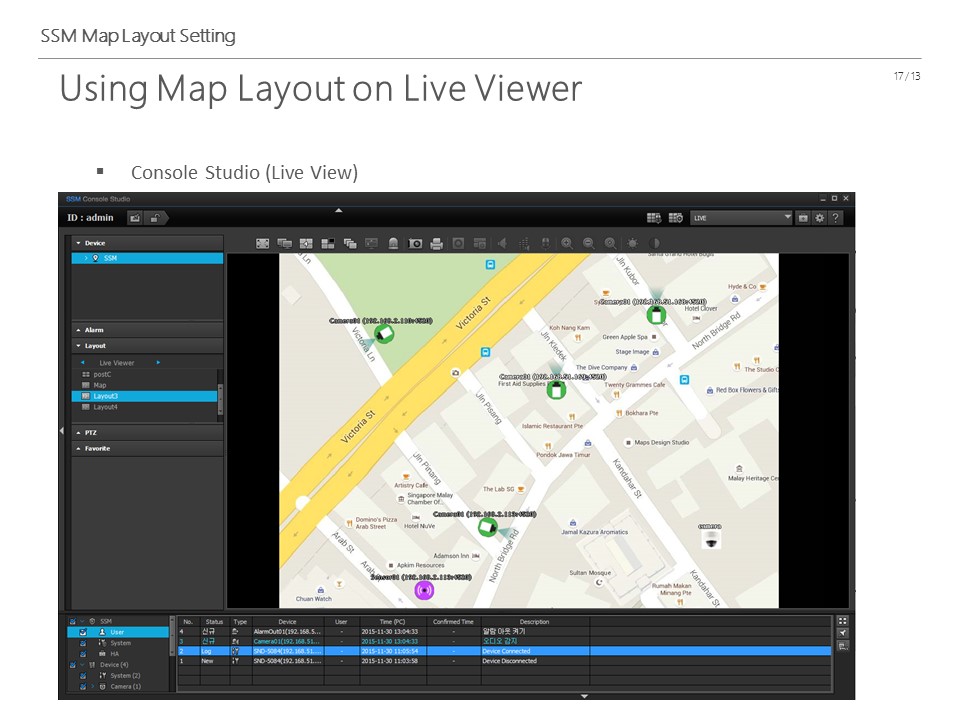Click the alarm siren toolbar icon
960x720 pixels.
(393, 244)
